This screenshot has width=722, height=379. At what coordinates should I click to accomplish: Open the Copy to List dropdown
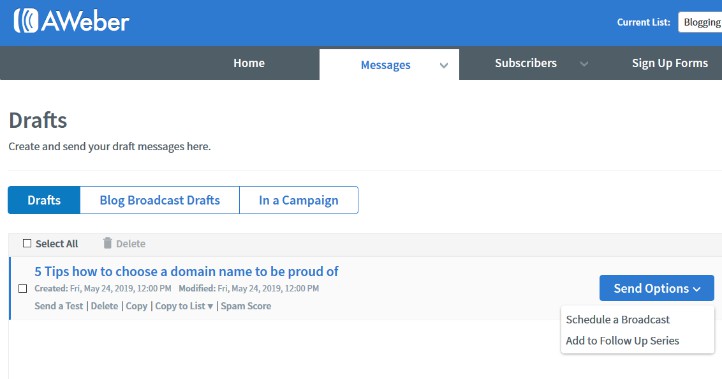pos(184,306)
